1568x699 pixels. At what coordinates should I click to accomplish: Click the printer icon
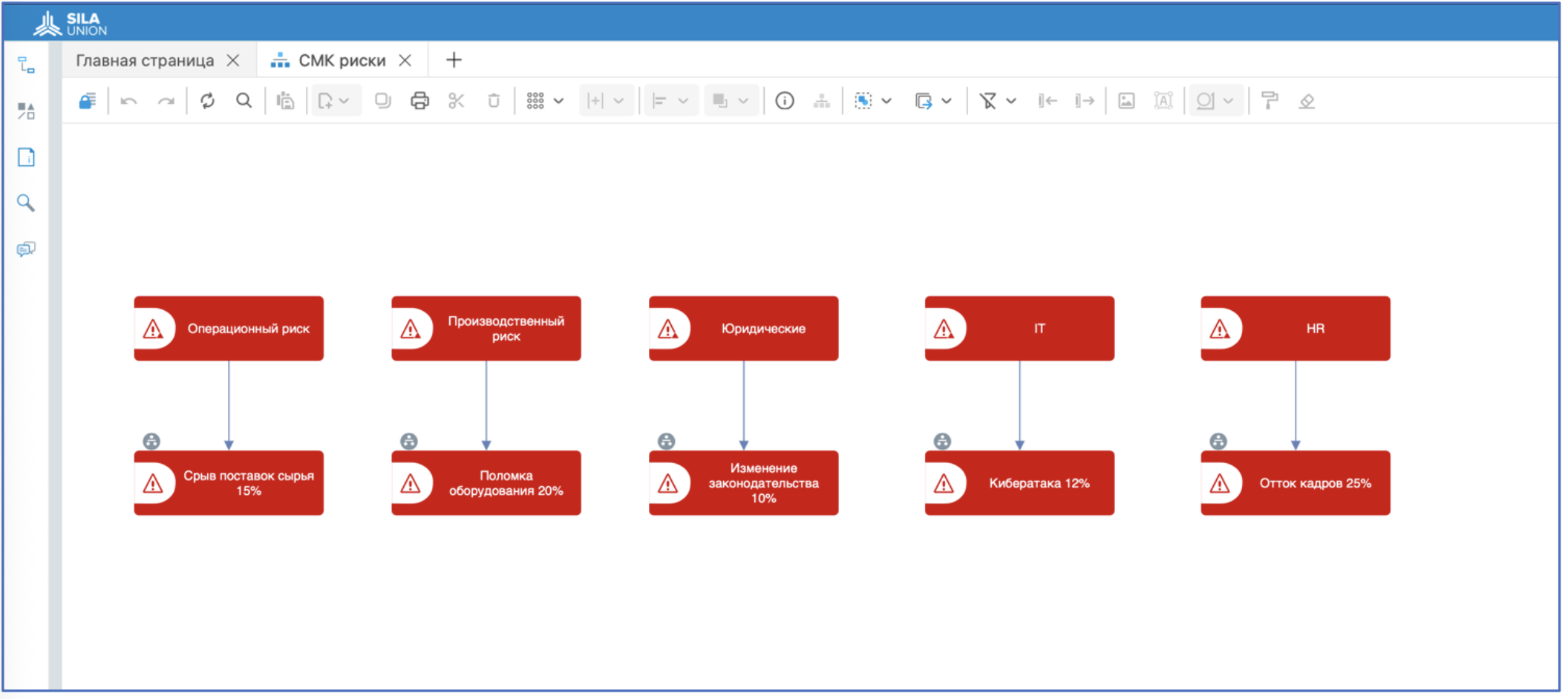coord(419,101)
